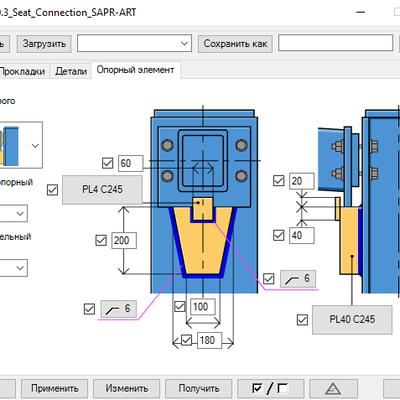Image resolution: width=400 pixels, height=400 pixels.
Task: Toggle checkbox for left weld size 6
Action: pyautogui.click(x=89, y=309)
